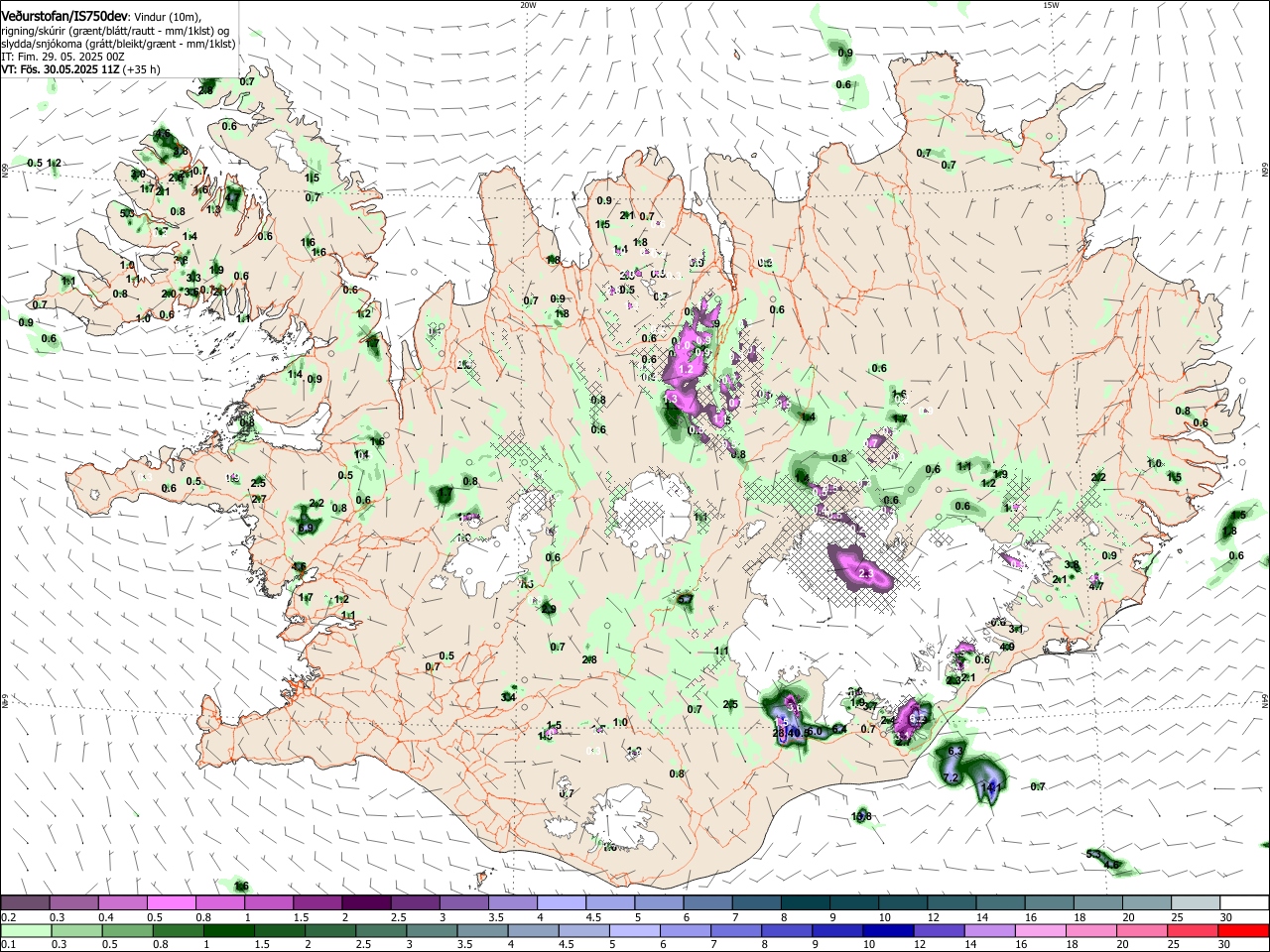This screenshot has height=952, width=1270.
Task: Pick the darkest green 1 rain legend swatch
Action: 228,930
